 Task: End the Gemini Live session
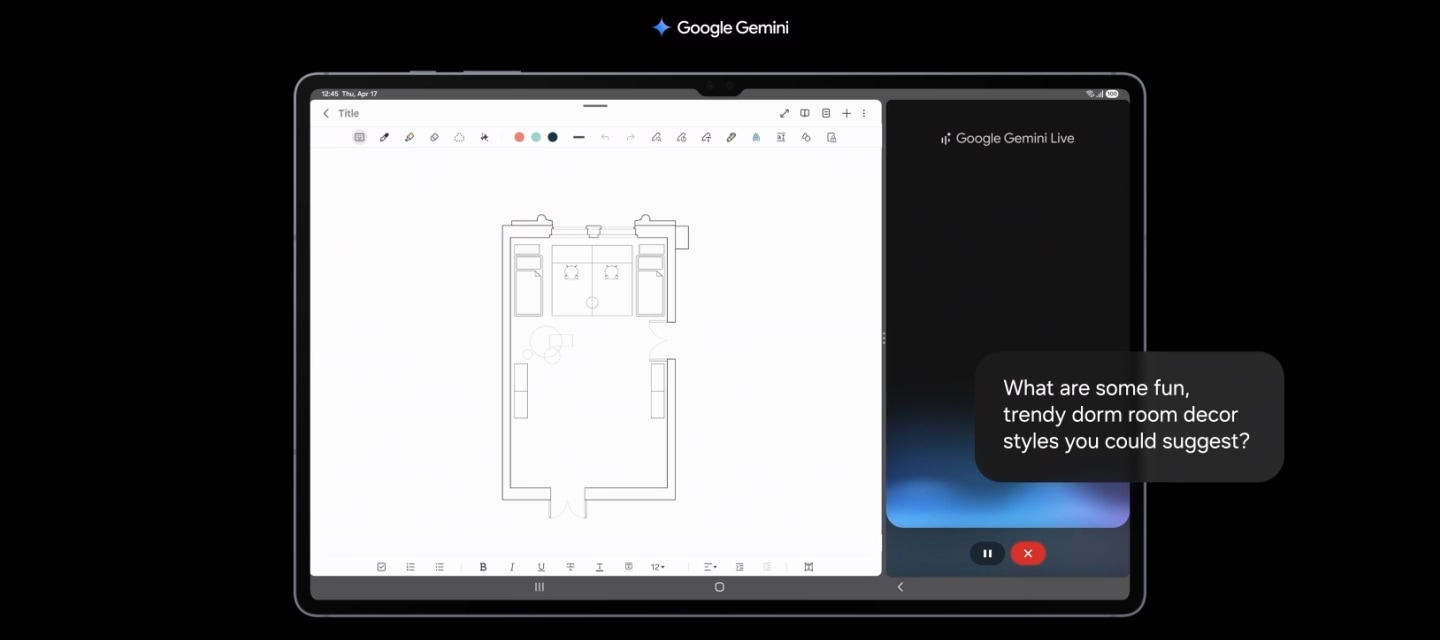pos(1028,553)
